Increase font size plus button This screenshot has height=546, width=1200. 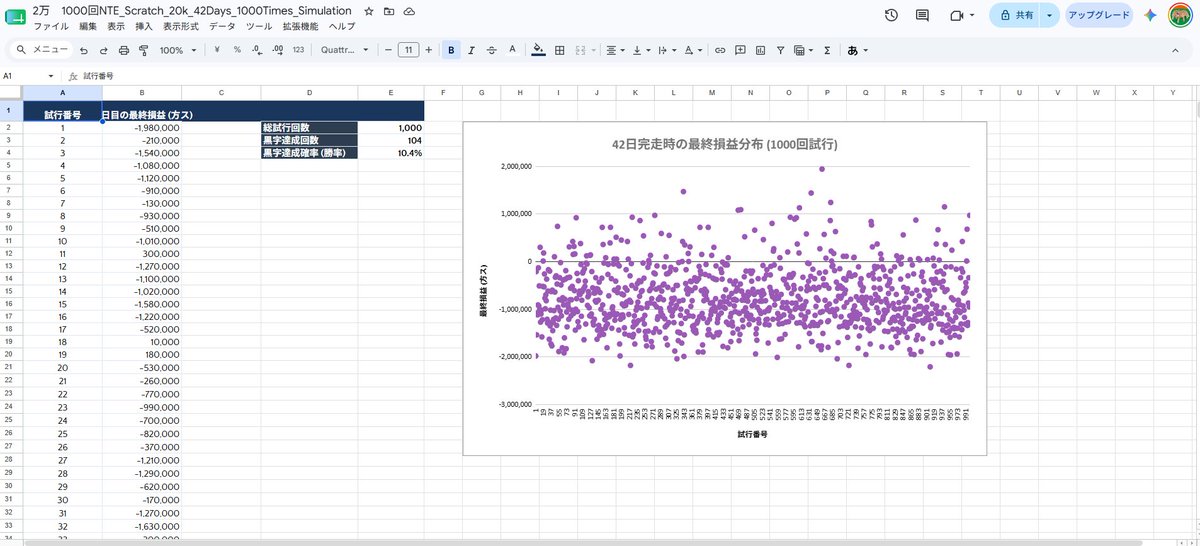[x=429, y=49]
